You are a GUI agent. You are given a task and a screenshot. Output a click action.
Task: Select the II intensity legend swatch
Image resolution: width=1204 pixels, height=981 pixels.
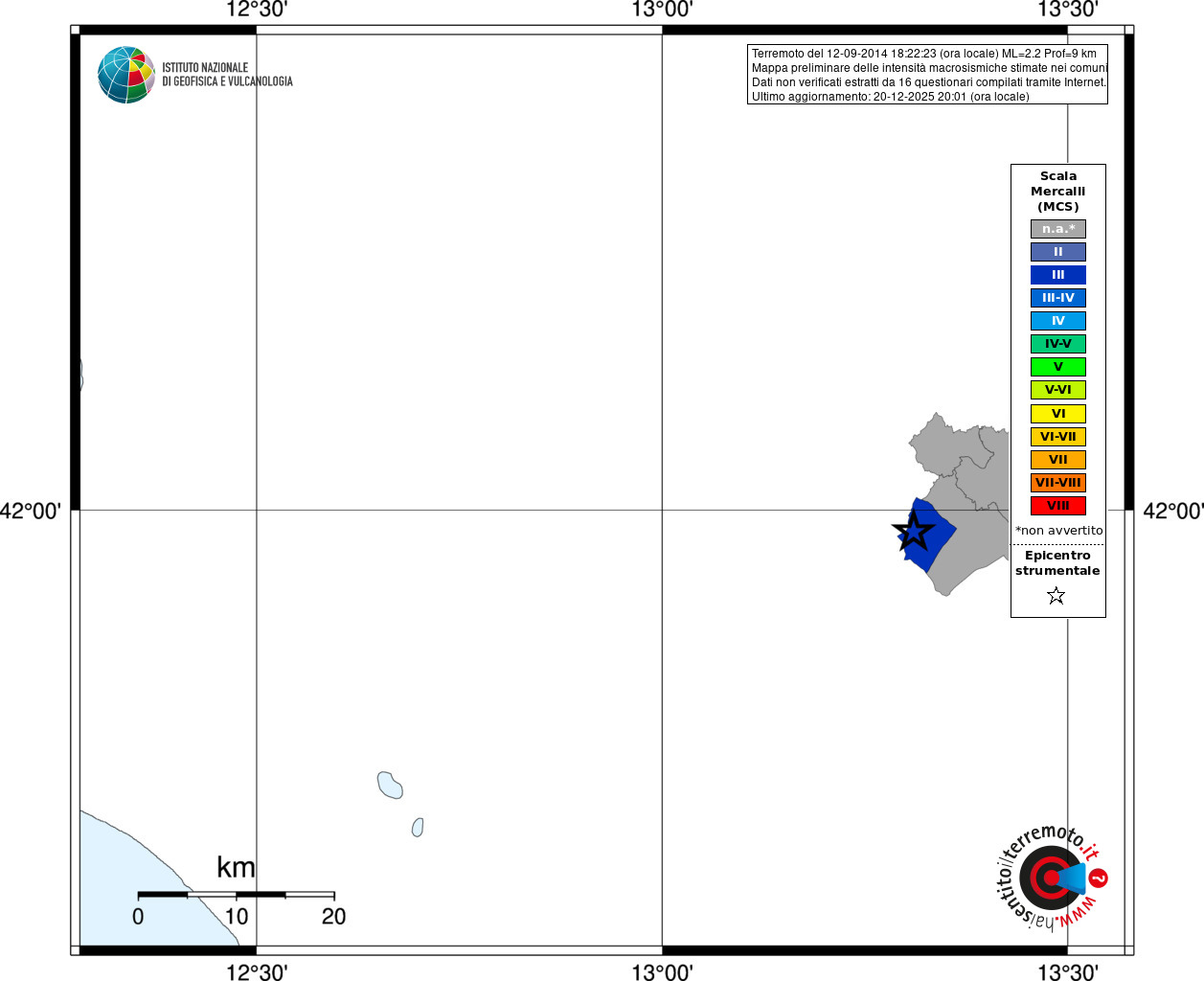pyautogui.click(x=1058, y=252)
